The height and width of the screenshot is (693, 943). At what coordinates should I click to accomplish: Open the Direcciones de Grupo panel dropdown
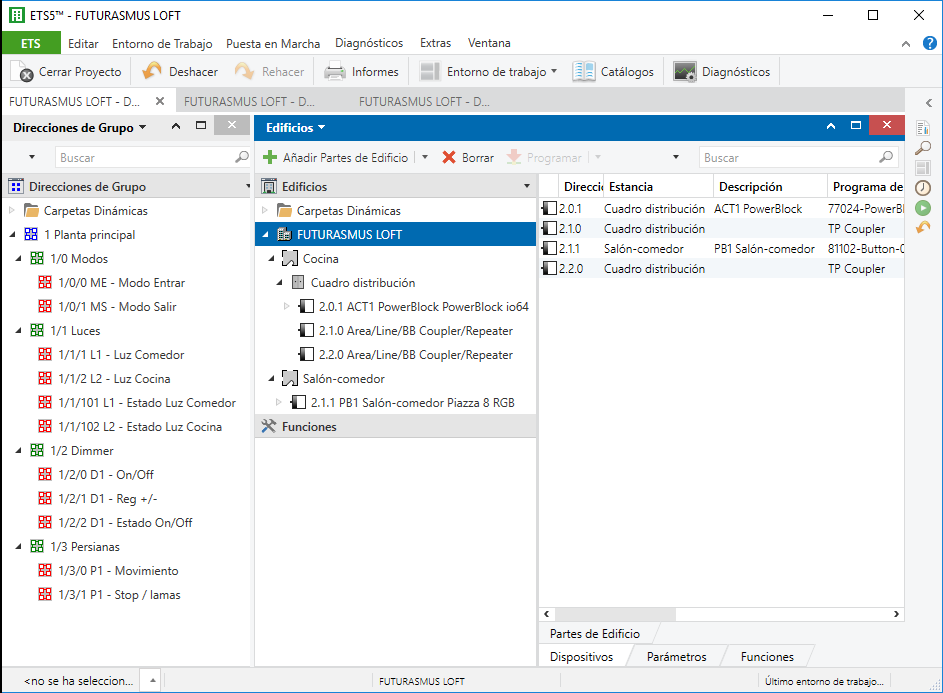tap(142, 128)
